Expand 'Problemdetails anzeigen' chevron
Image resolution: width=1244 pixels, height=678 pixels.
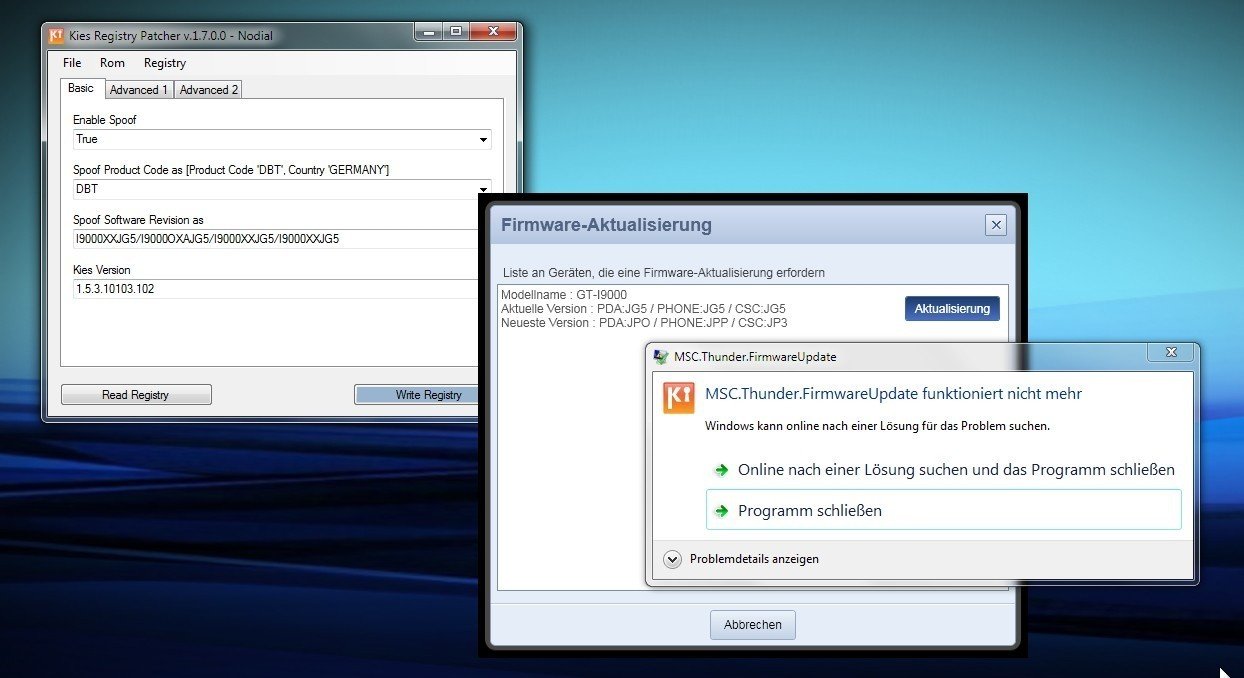tap(673, 559)
